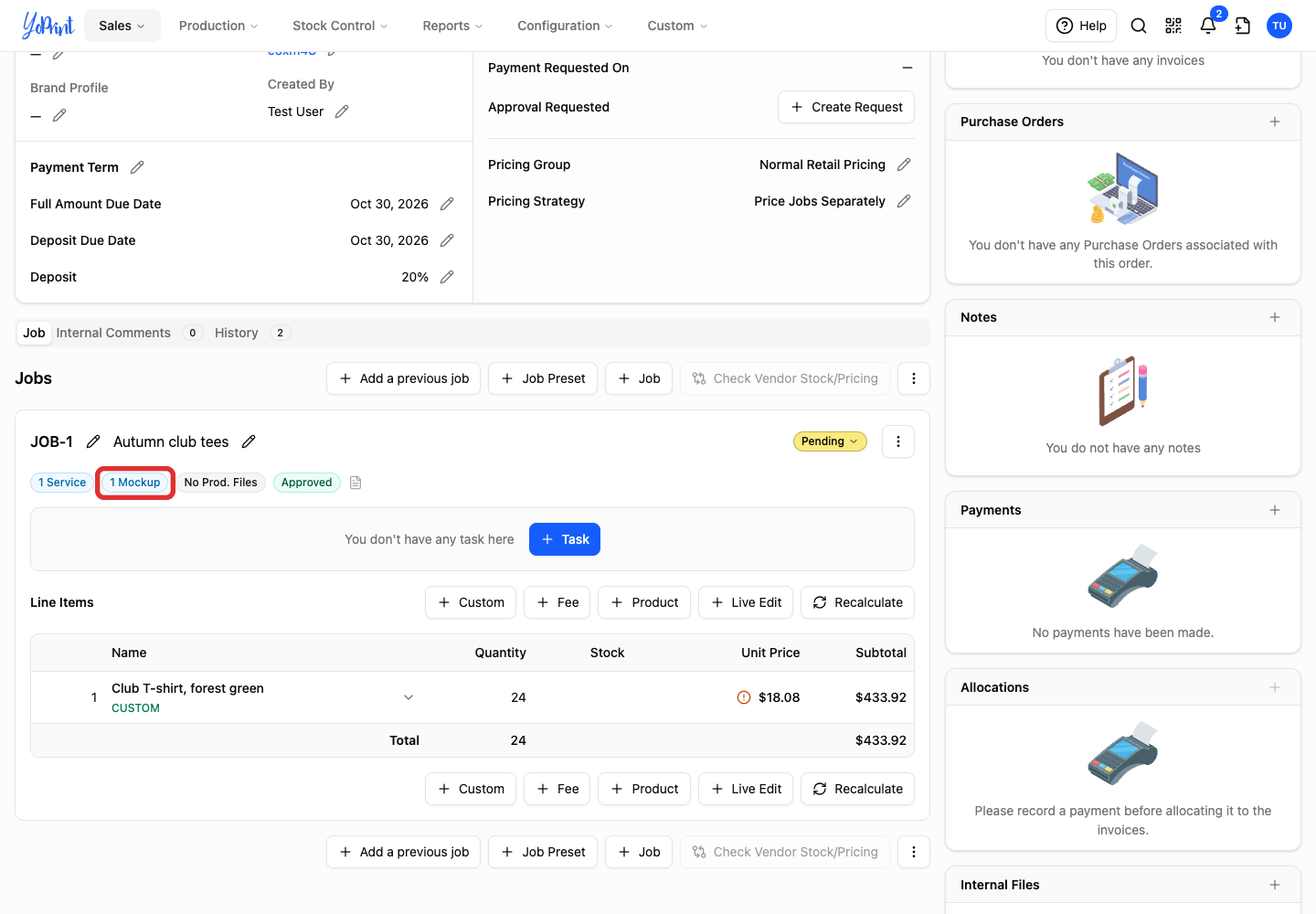Edit the Payment Term pencil icon
The height and width of the screenshot is (914, 1316).
coord(137,167)
